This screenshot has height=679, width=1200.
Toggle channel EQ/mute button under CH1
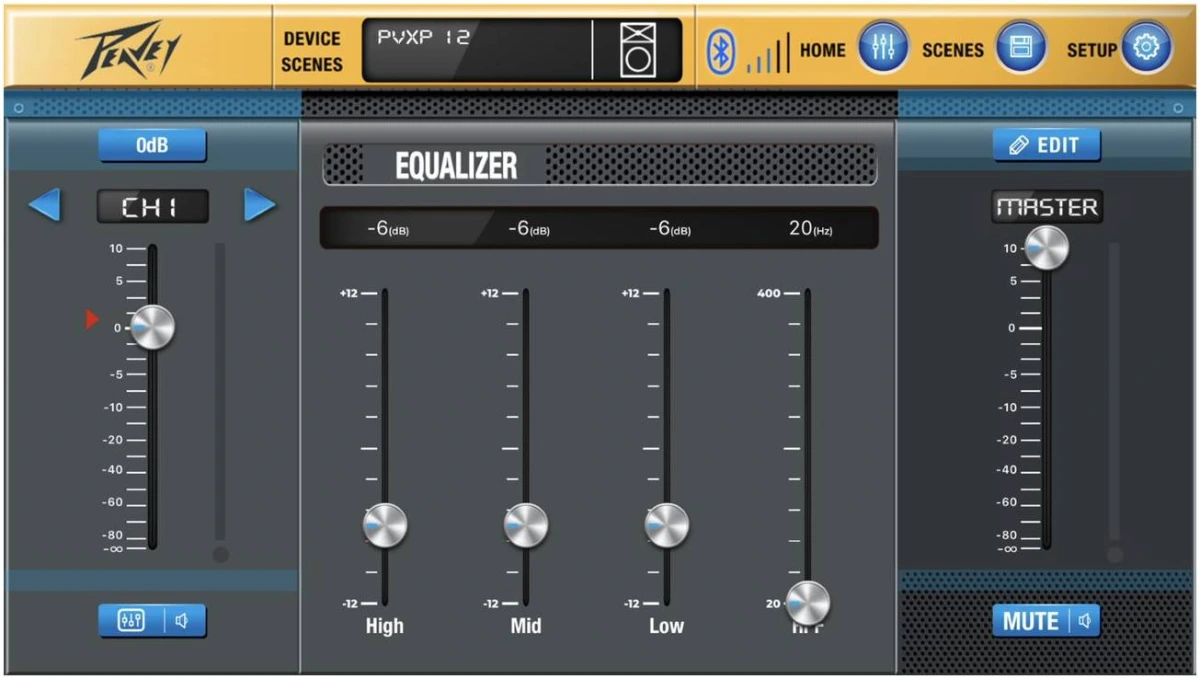(152, 621)
